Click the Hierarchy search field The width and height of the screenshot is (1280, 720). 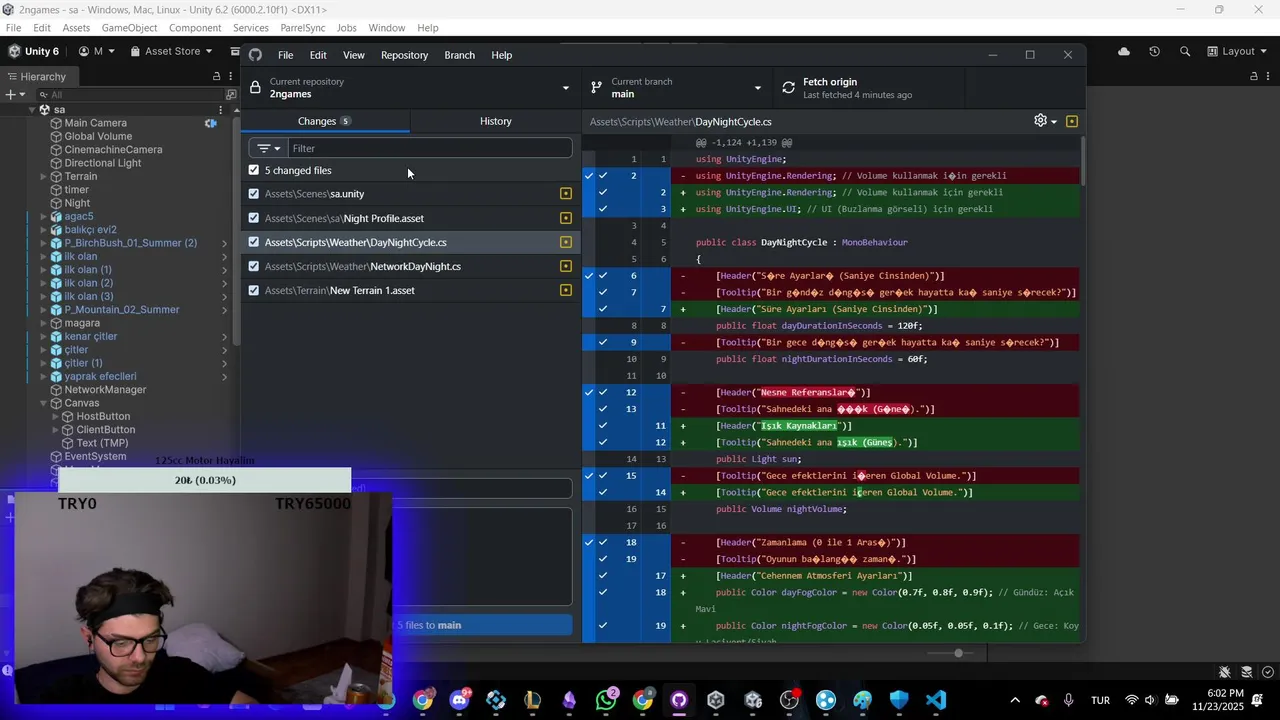tap(128, 94)
